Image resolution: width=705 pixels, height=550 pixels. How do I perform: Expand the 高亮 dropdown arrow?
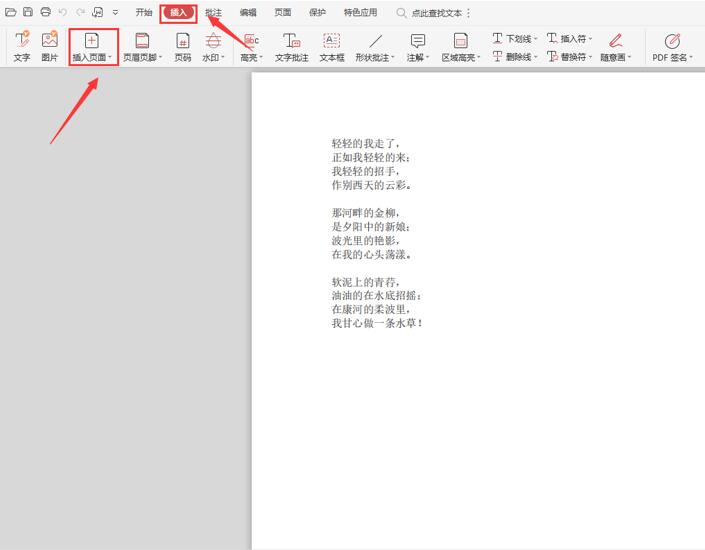(x=261, y=57)
